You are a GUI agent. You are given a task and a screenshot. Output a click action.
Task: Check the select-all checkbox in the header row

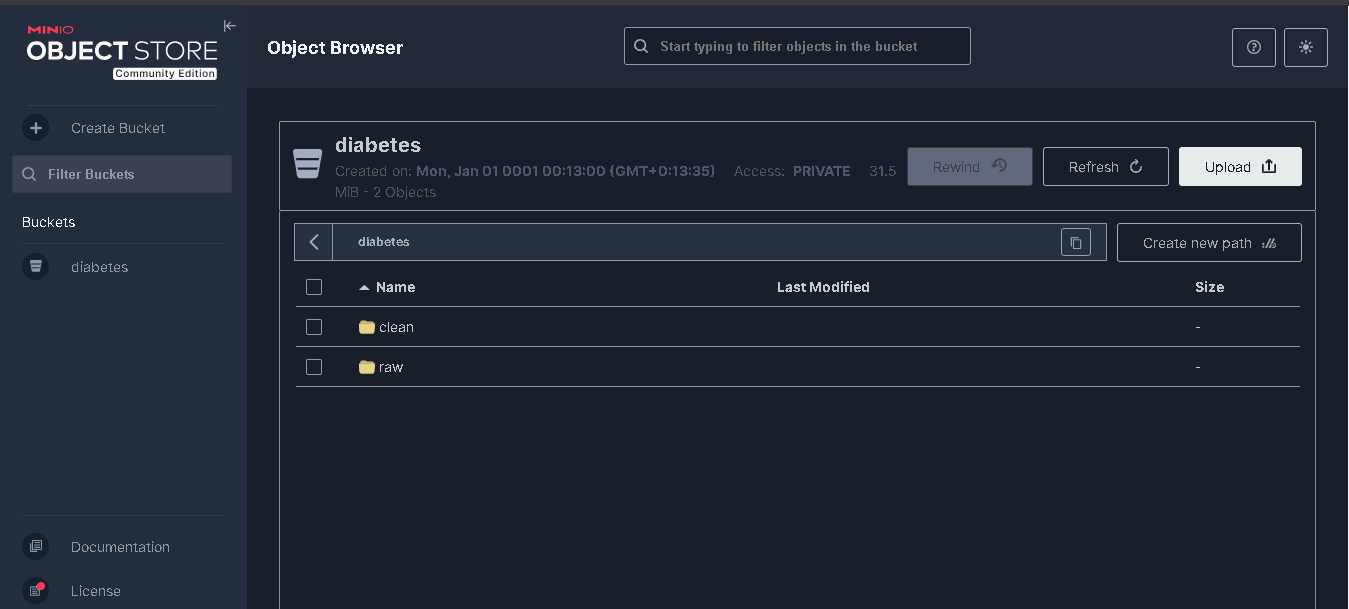click(314, 287)
